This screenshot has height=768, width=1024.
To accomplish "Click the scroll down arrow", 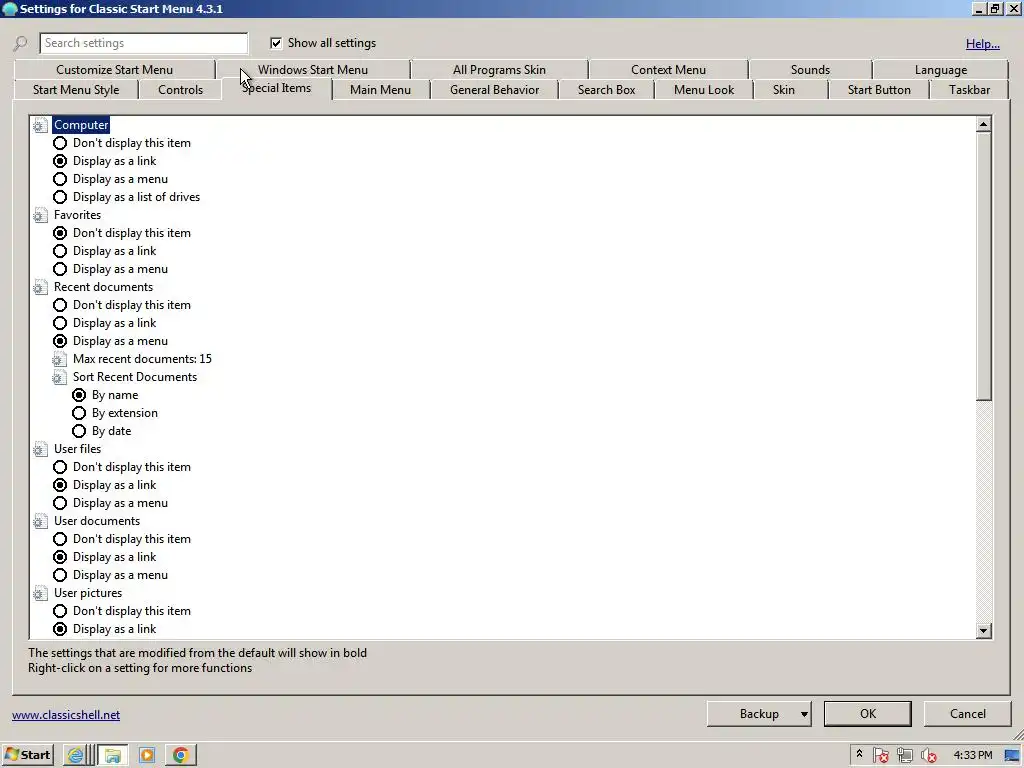I will point(984,631).
